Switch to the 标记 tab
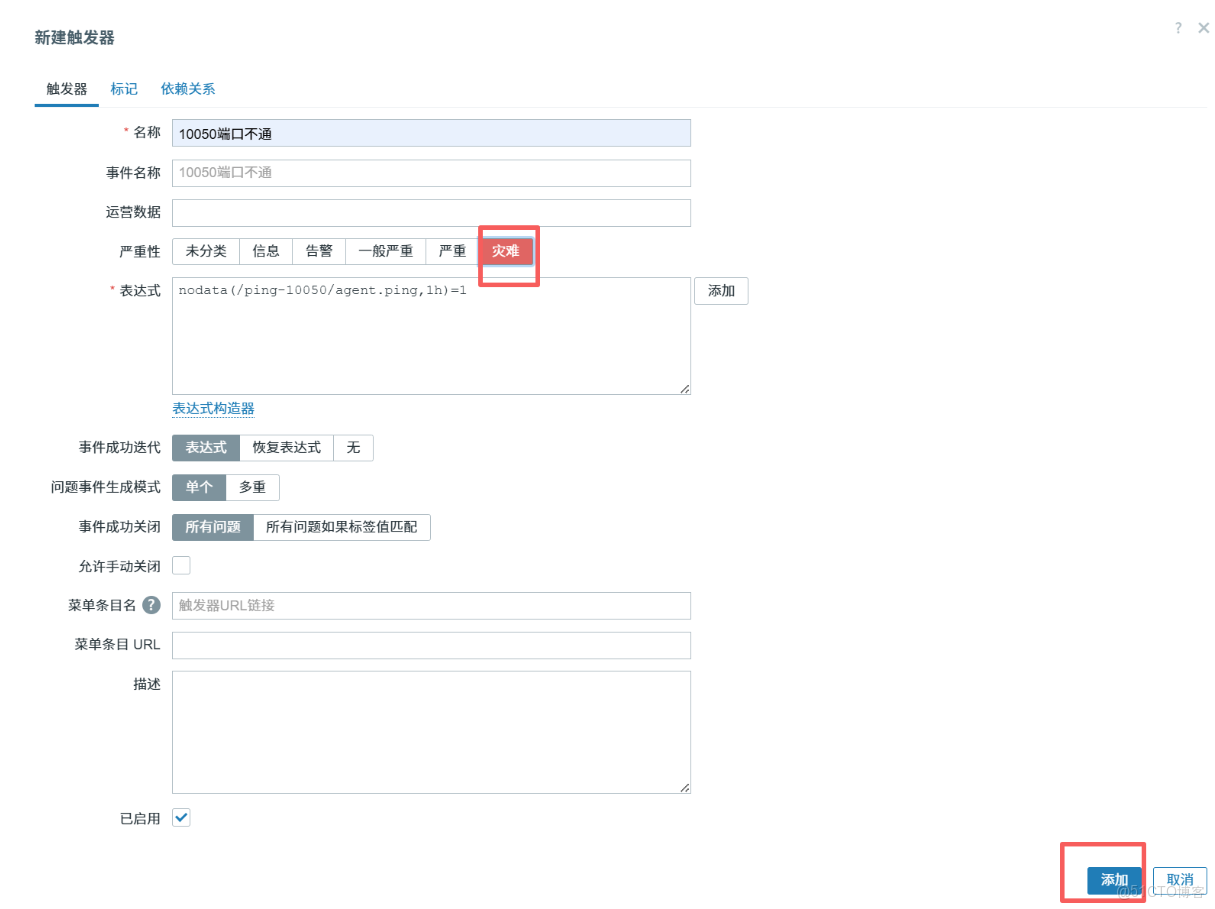Screen dimensions: 1215x909 124,89
